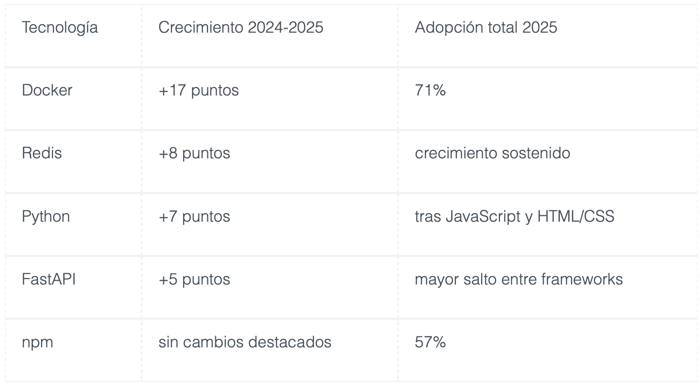
Task: Click the Tecnología column header
Action: coord(60,28)
